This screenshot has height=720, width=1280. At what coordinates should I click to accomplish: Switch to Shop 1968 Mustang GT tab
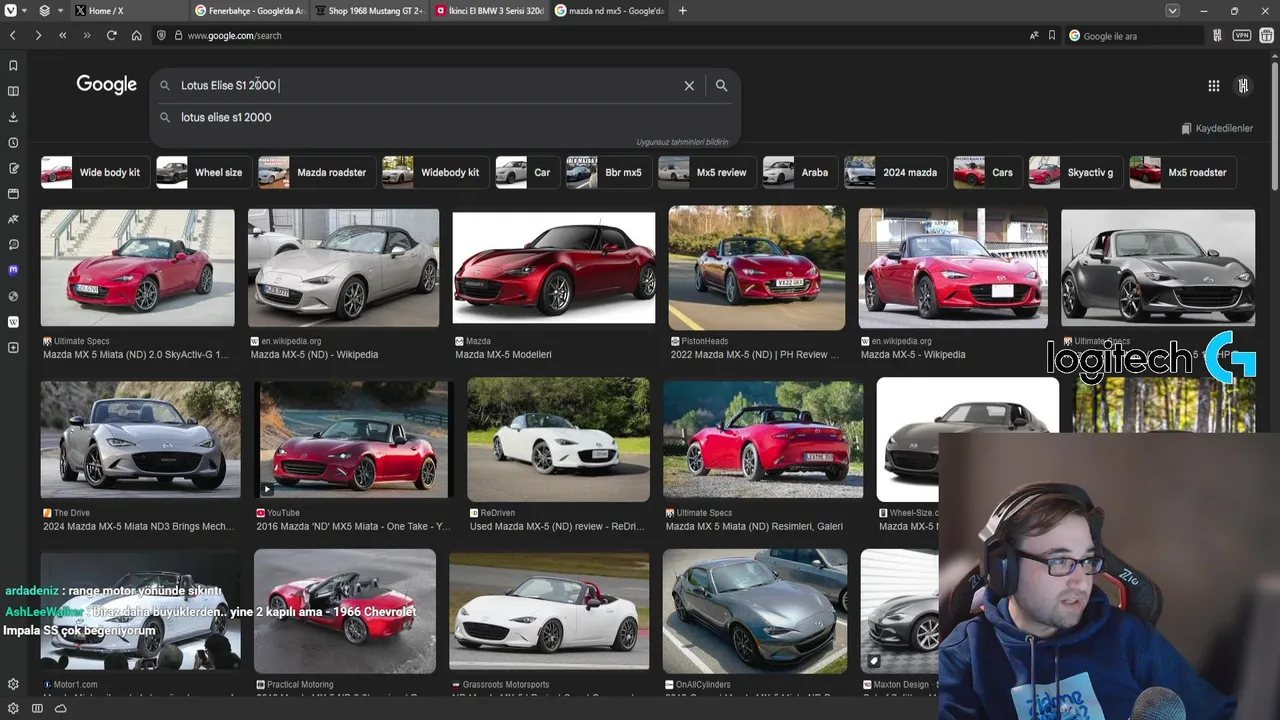368,11
